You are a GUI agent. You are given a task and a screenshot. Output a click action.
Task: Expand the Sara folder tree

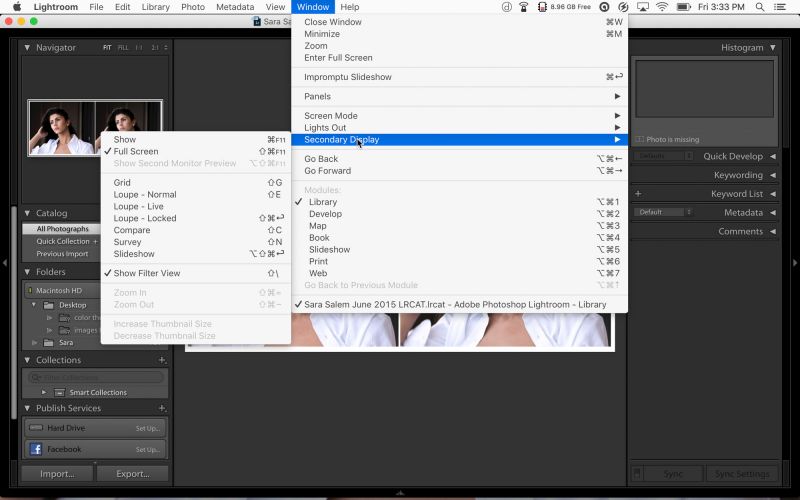(x=35, y=342)
